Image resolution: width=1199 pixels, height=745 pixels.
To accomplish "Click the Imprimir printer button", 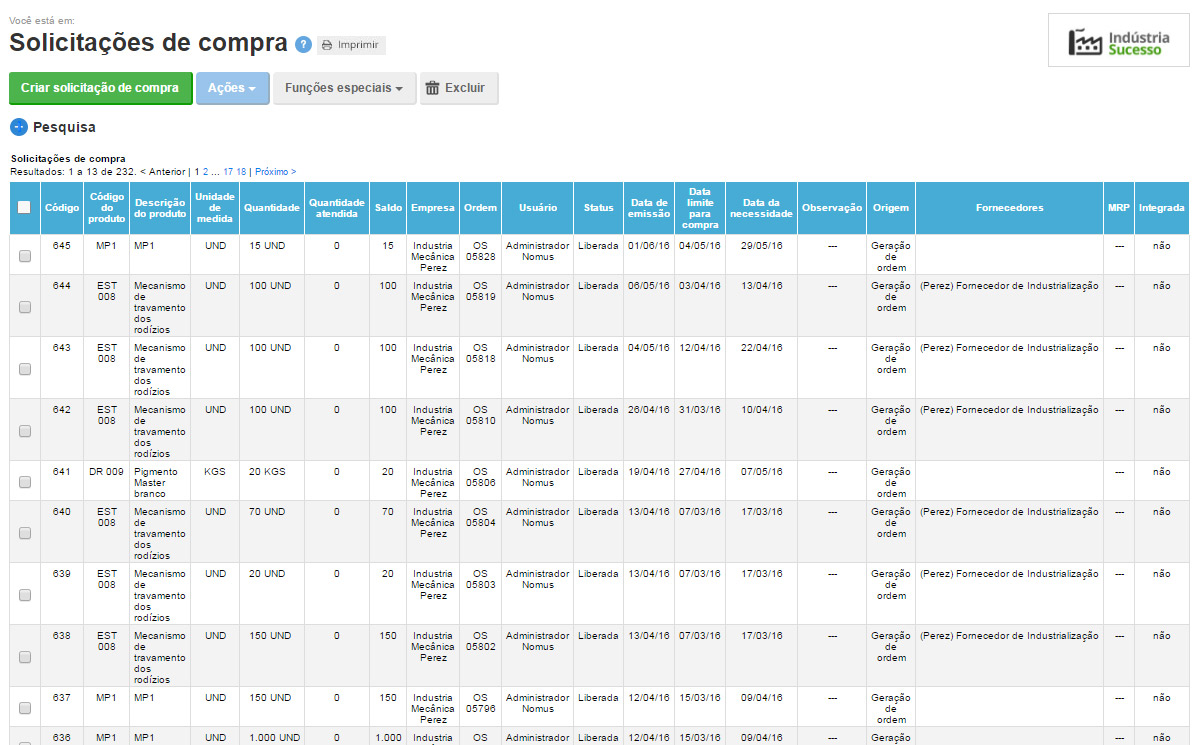I will point(351,45).
